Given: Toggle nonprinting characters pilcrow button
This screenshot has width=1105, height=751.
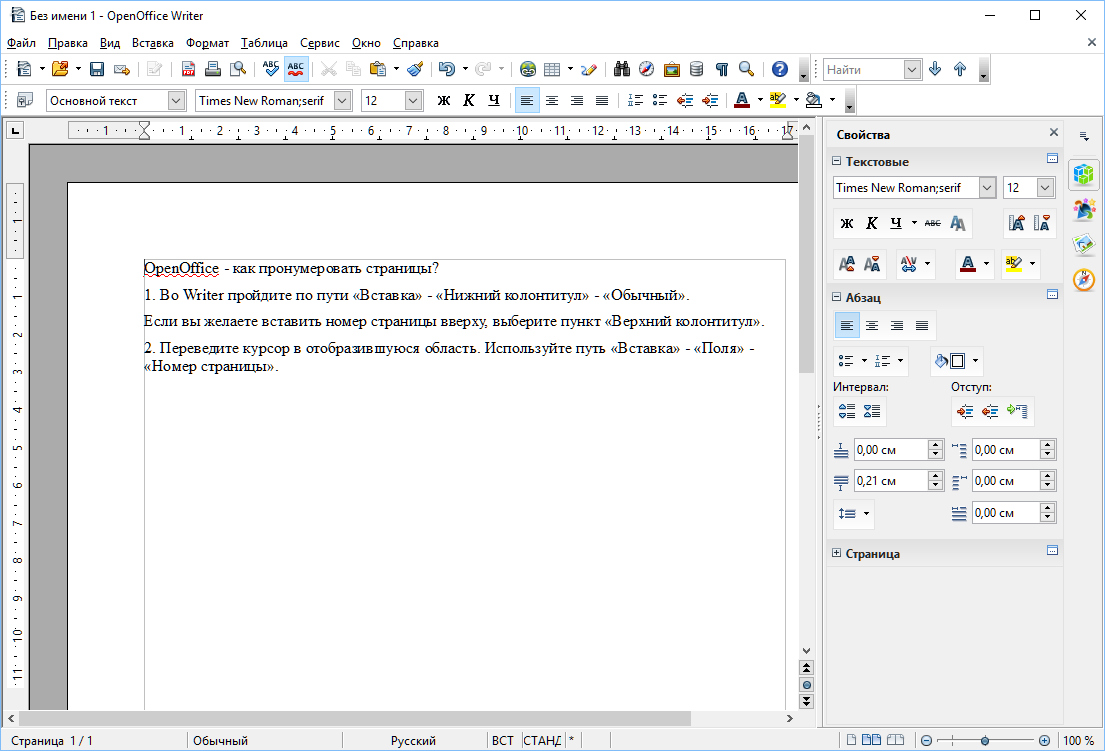Looking at the screenshot, I should [x=721, y=69].
